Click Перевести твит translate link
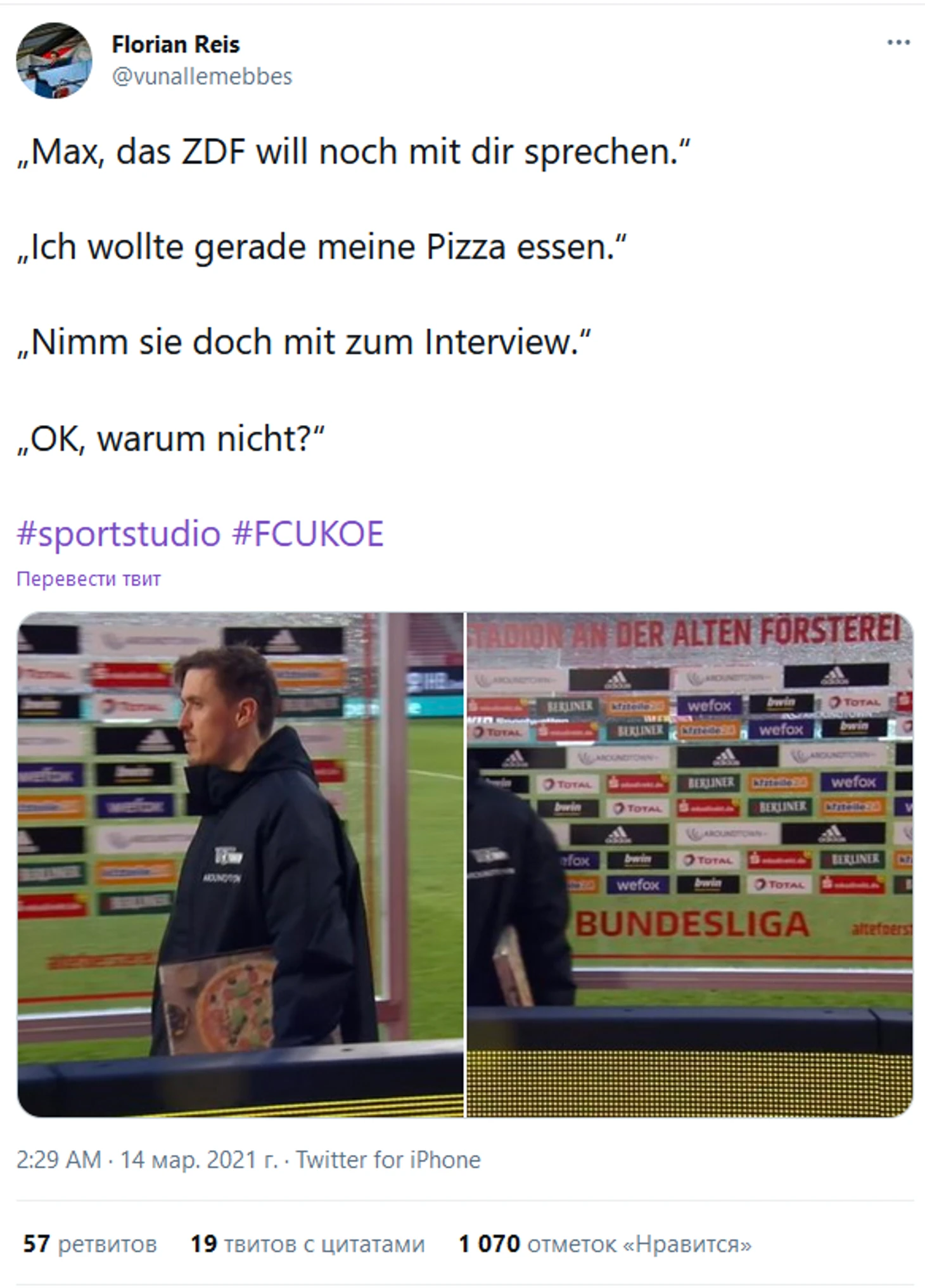 pyautogui.click(x=89, y=578)
